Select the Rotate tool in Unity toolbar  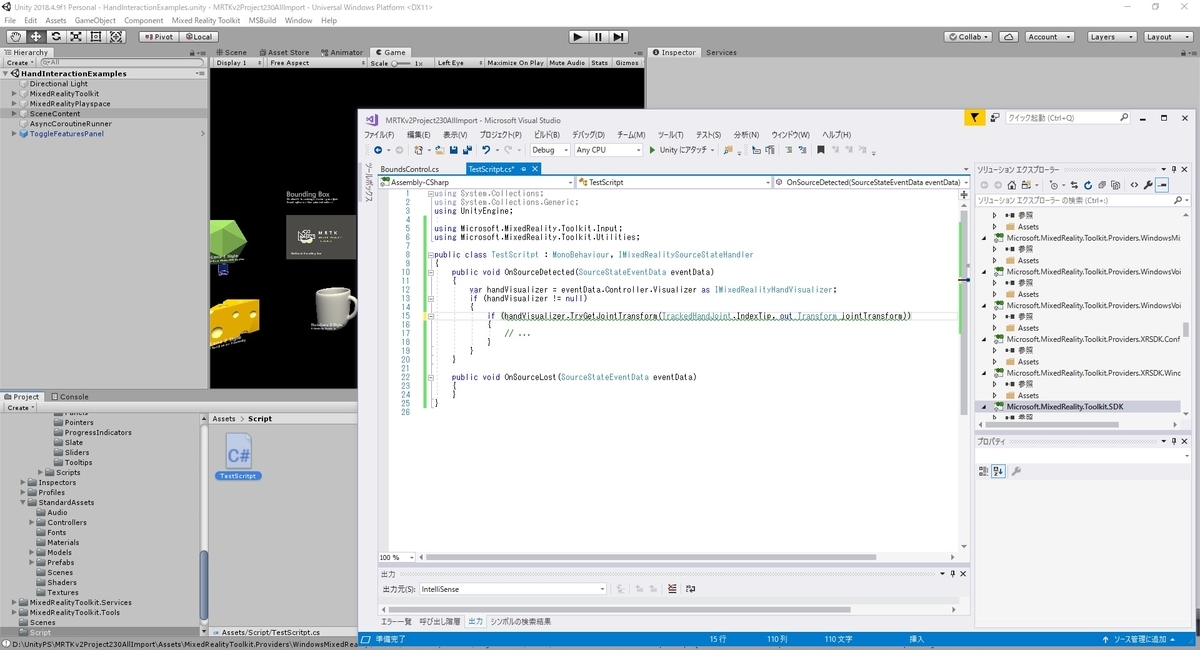point(56,37)
